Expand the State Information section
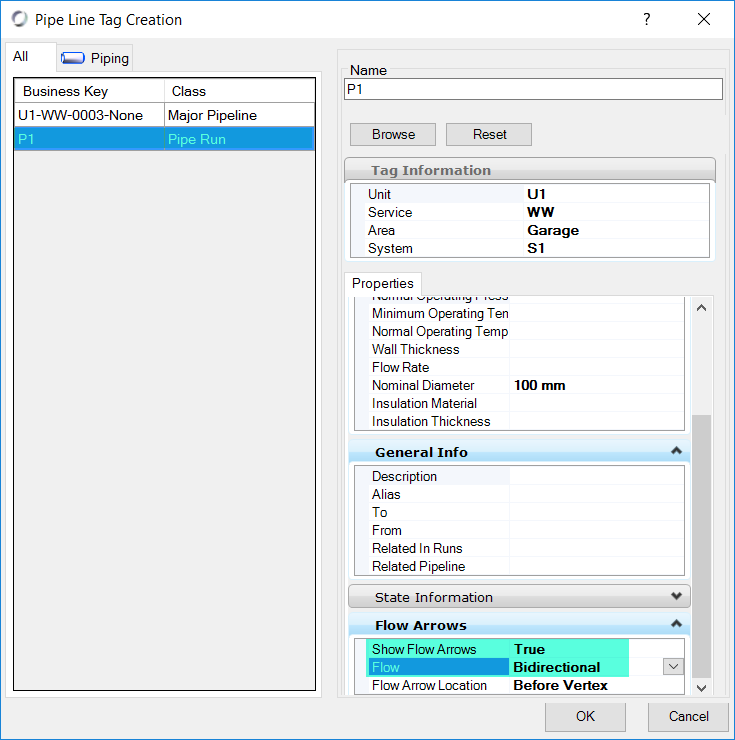This screenshot has width=735, height=740. (677, 597)
